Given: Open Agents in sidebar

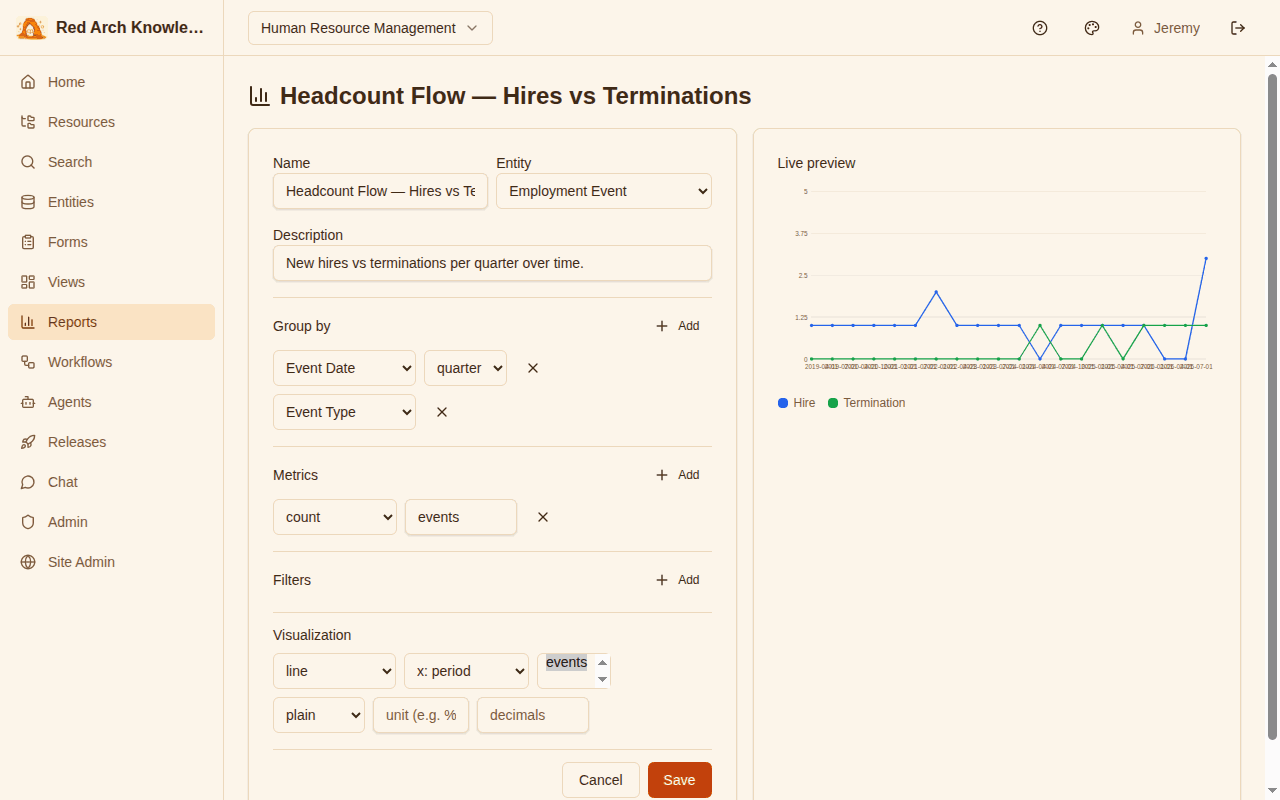Looking at the screenshot, I should [111, 402].
